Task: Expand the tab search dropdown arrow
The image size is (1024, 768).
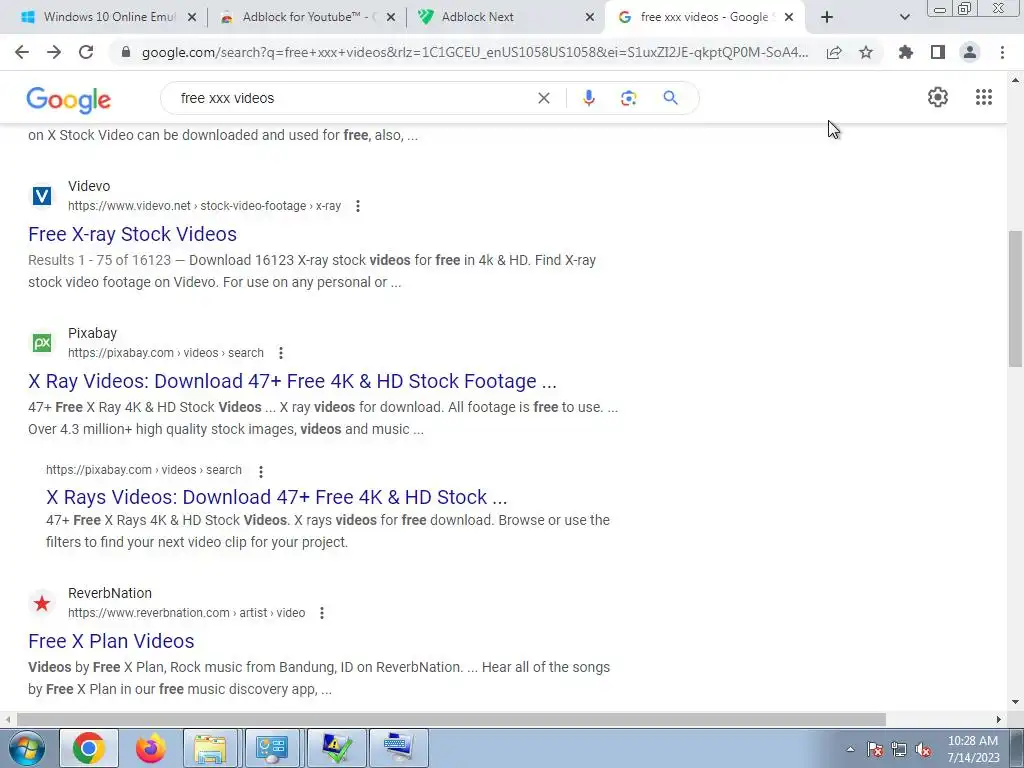Action: pyautogui.click(x=904, y=18)
